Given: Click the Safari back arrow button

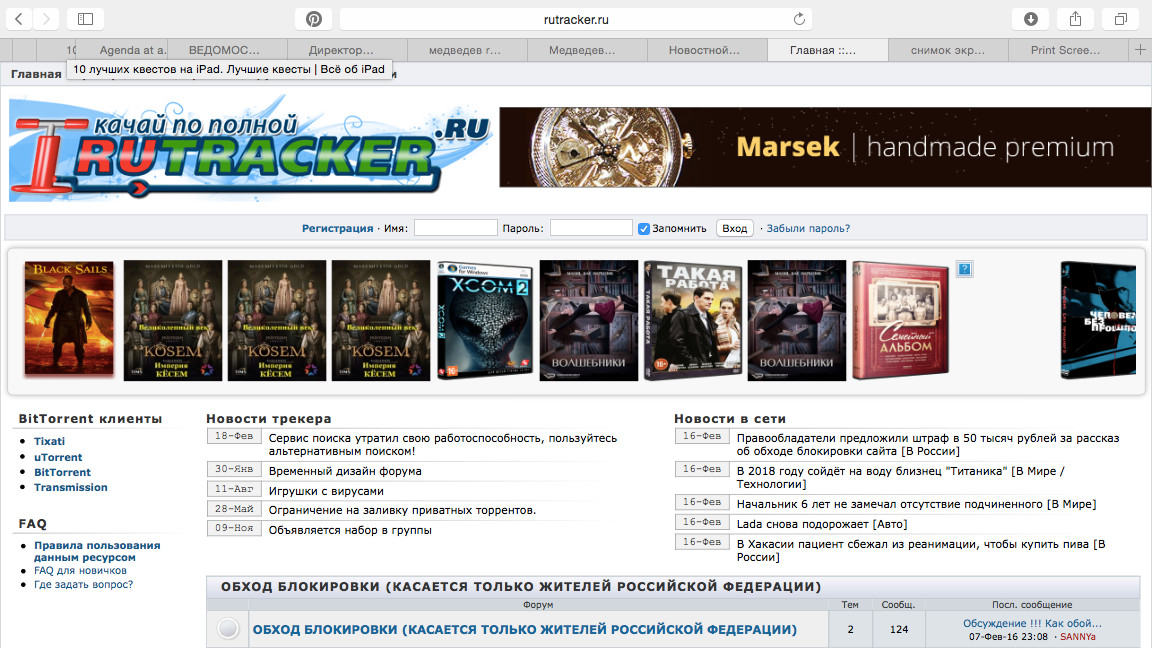Looking at the screenshot, I should (19, 19).
